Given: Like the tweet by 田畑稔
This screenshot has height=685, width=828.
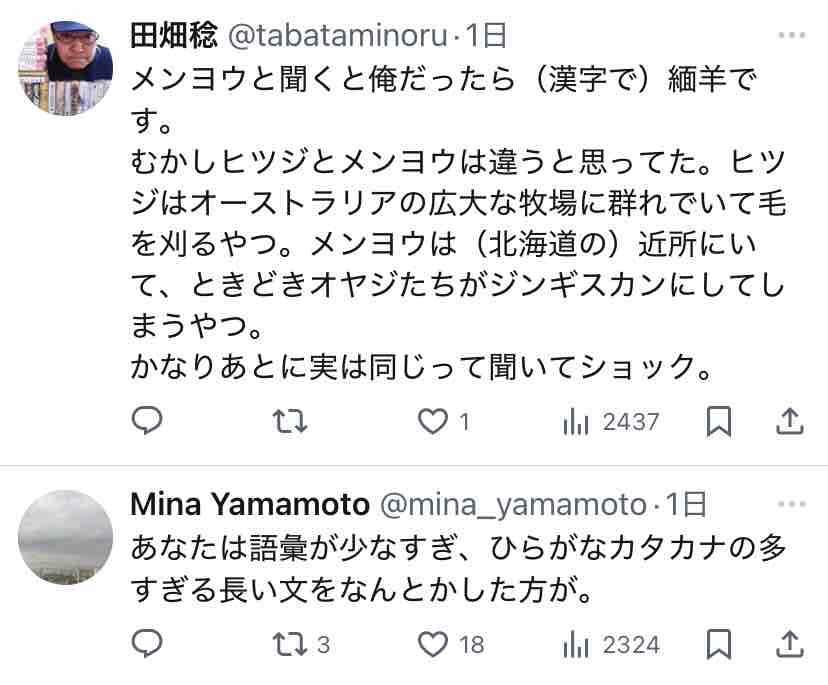Looking at the screenshot, I should pos(432,422).
